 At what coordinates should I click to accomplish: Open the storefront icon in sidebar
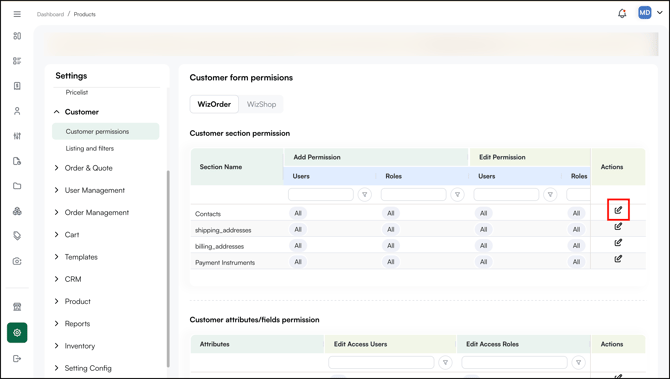[17, 307]
